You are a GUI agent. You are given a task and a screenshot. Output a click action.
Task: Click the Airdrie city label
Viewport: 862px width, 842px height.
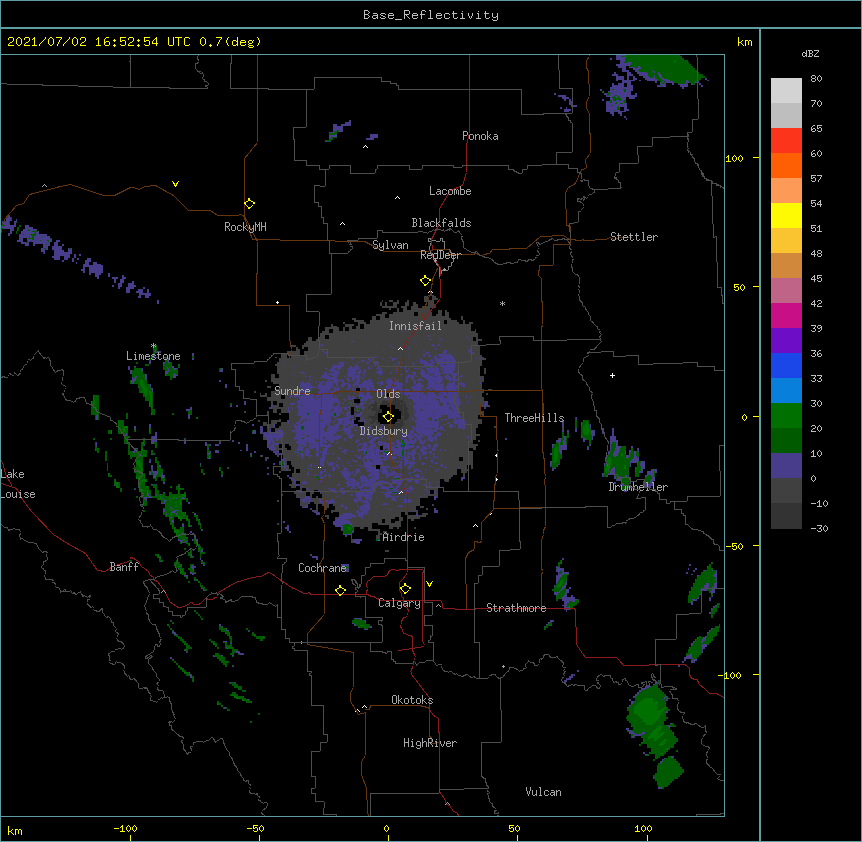pyautogui.click(x=404, y=537)
